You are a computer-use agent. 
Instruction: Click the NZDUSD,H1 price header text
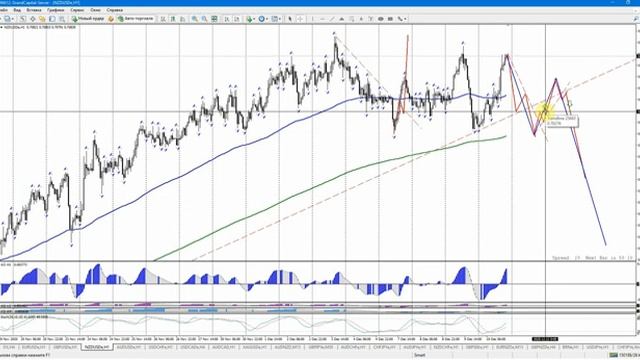39,27
